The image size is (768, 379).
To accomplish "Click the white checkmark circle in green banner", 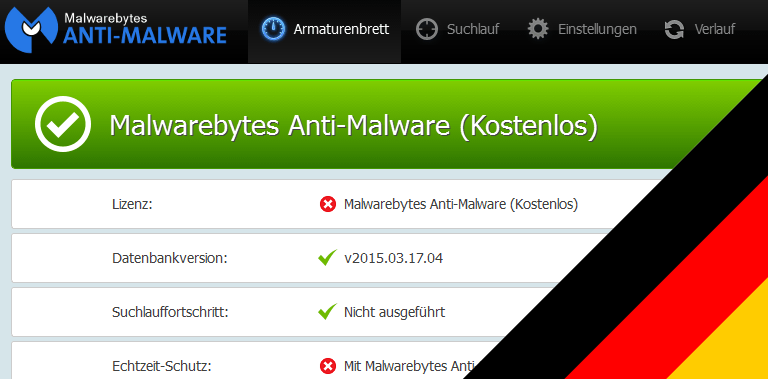I will [x=63, y=123].
